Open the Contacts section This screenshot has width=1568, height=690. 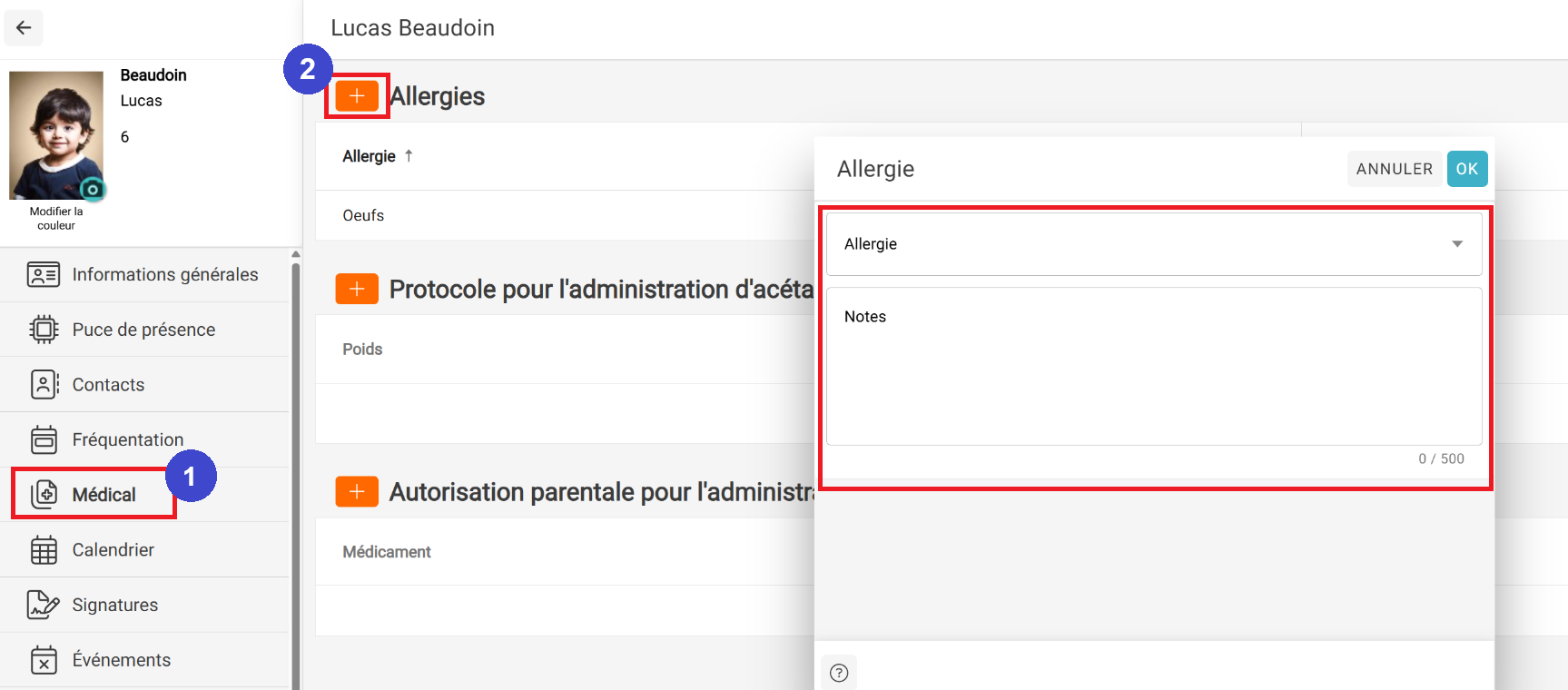pyautogui.click(x=108, y=385)
